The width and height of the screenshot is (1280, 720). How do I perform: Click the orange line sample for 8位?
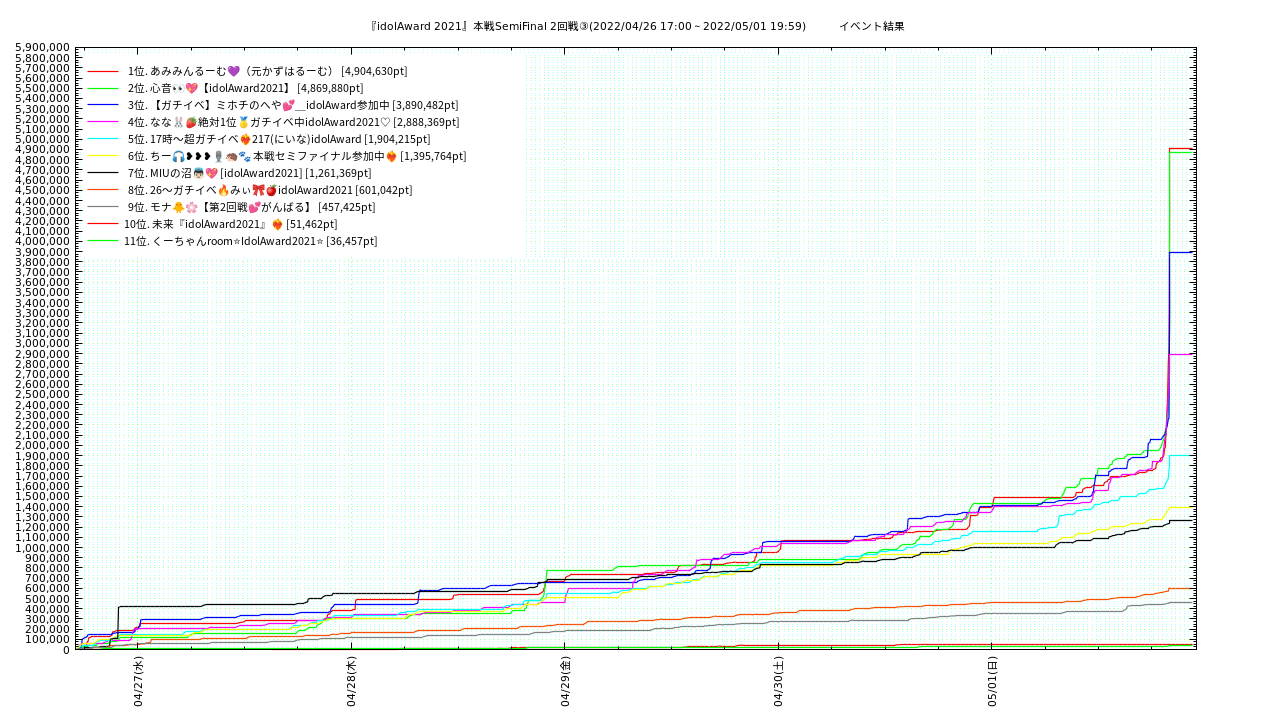(x=102, y=190)
